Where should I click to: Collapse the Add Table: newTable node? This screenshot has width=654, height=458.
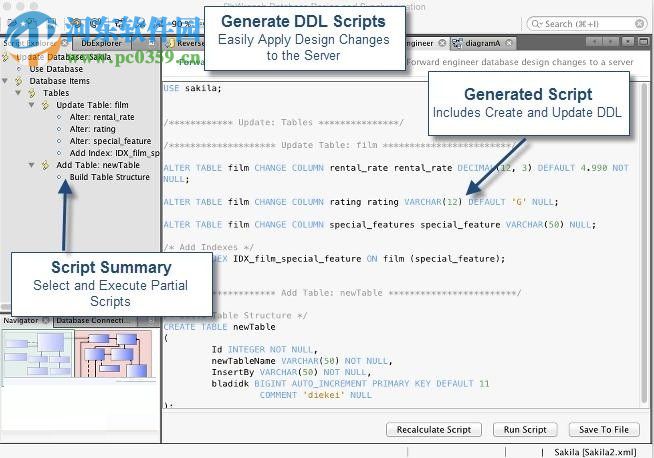[x=31, y=165]
